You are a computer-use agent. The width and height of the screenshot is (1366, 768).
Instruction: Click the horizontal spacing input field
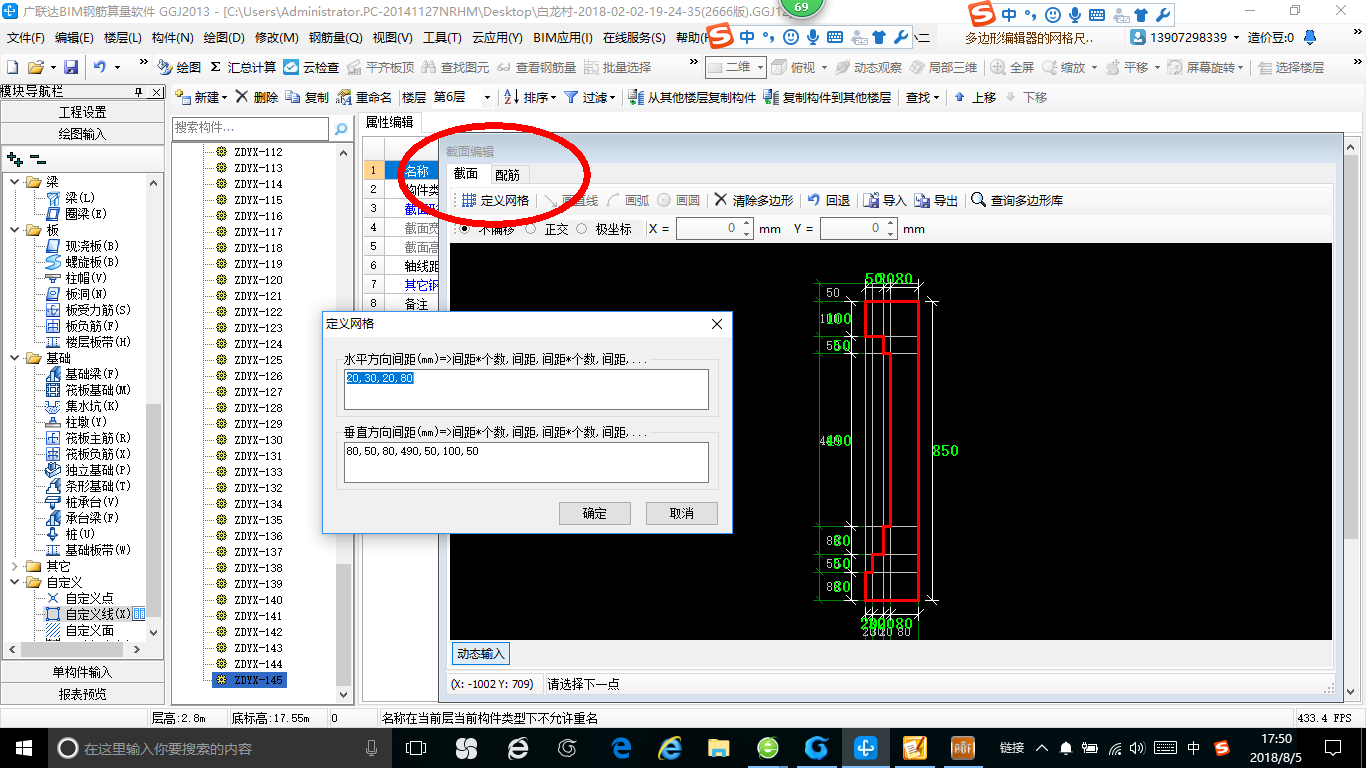pyautogui.click(x=526, y=390)
